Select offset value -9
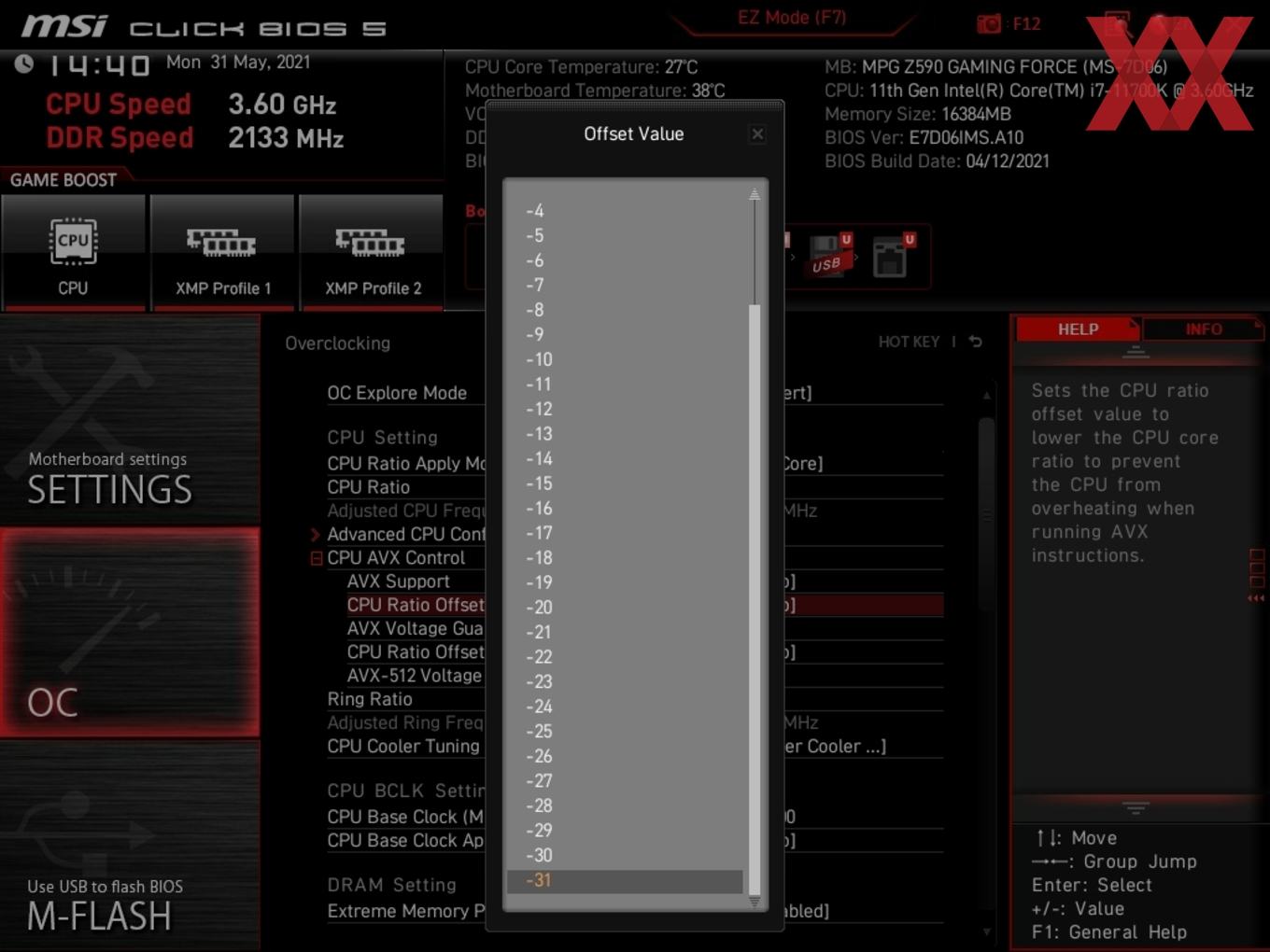The image size is (1270, 952). point(625,335)
